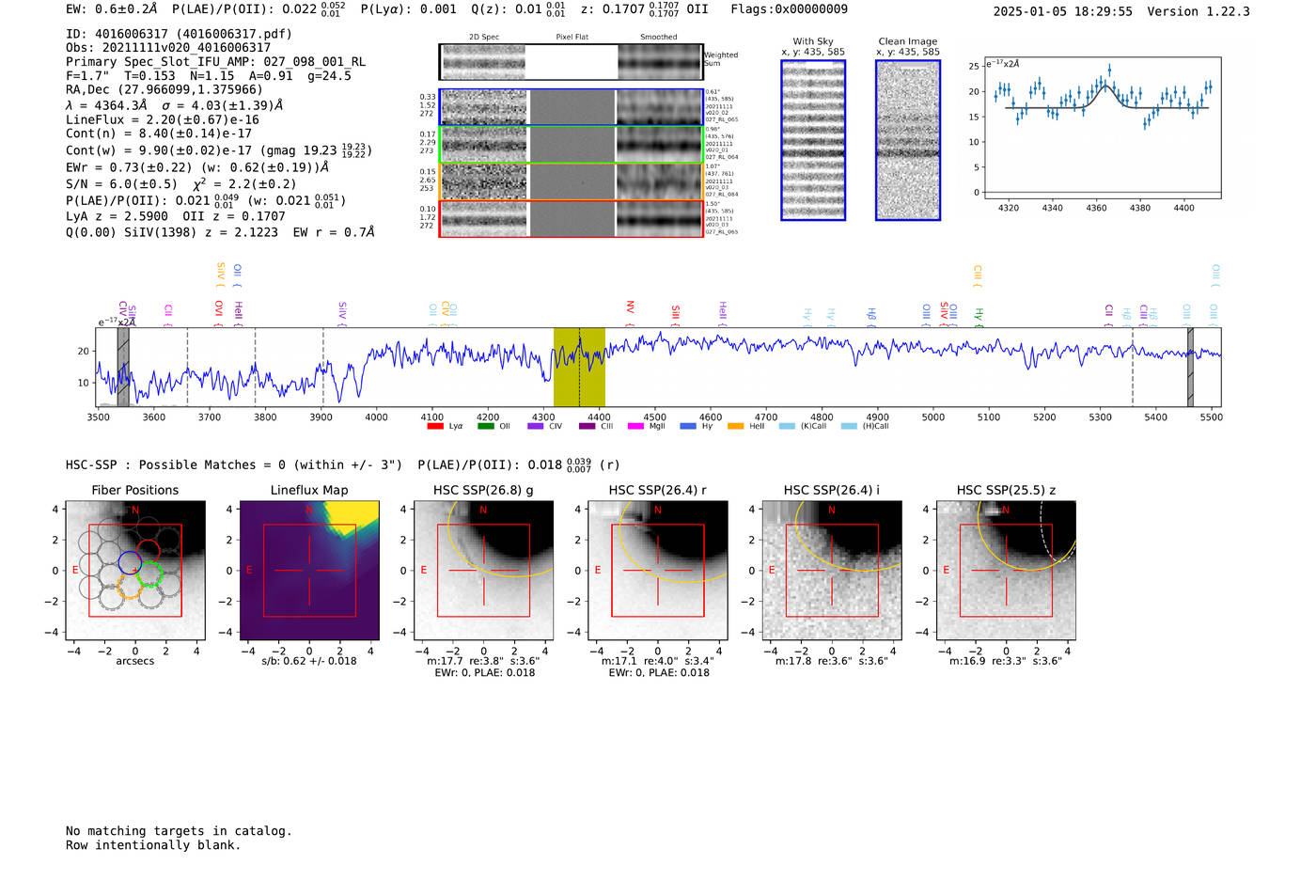Click the Primary Spec_Slot_IFU_AMP line
This screenshot has height=896, width=1316.
tap(215, 62)
